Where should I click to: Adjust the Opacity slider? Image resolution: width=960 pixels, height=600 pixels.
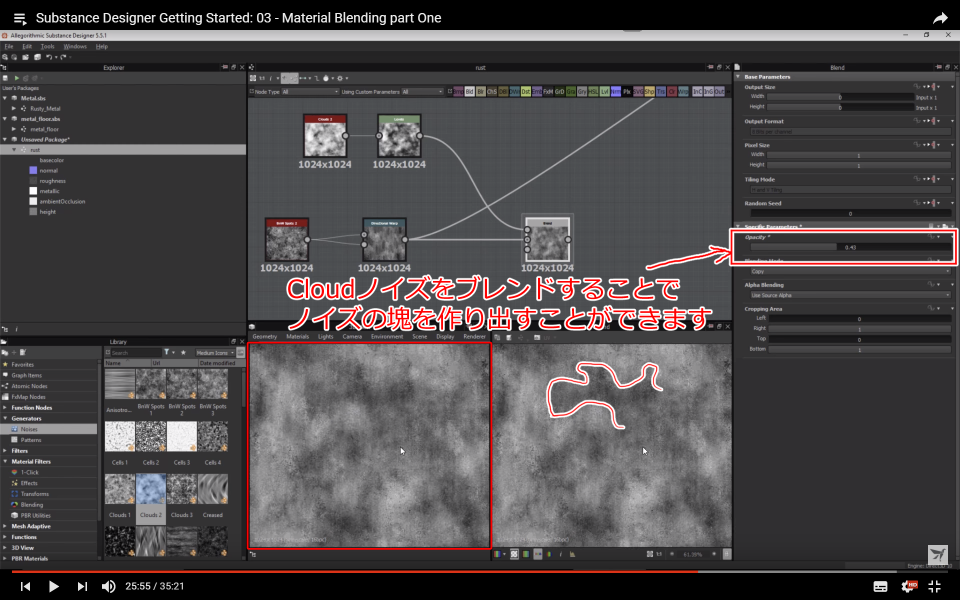click(x=851, y=247)
